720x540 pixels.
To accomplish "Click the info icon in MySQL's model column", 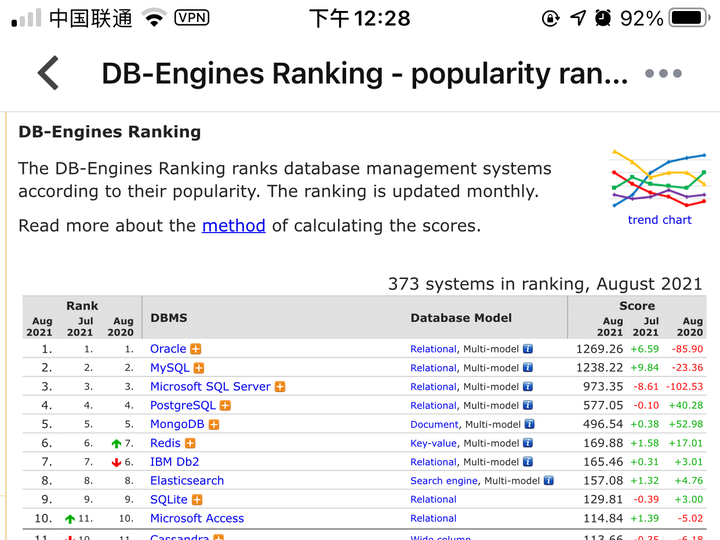I will 528,368.
